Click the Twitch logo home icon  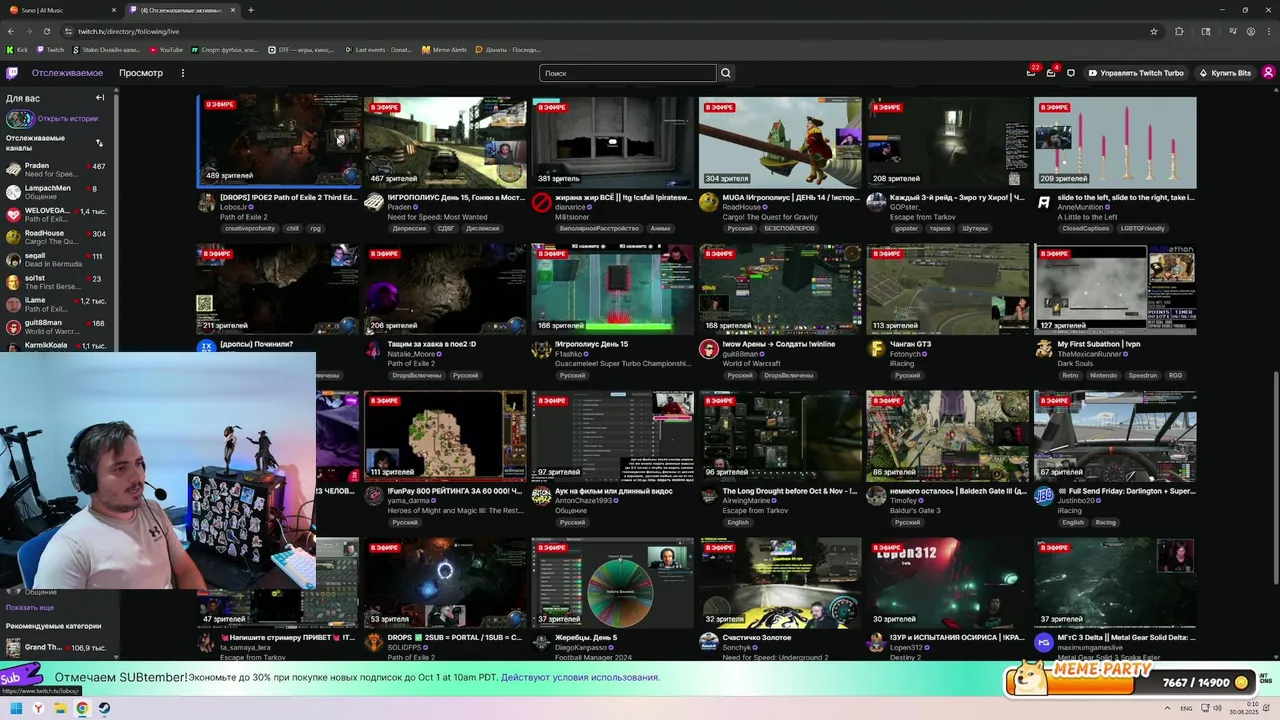[12, 73]
